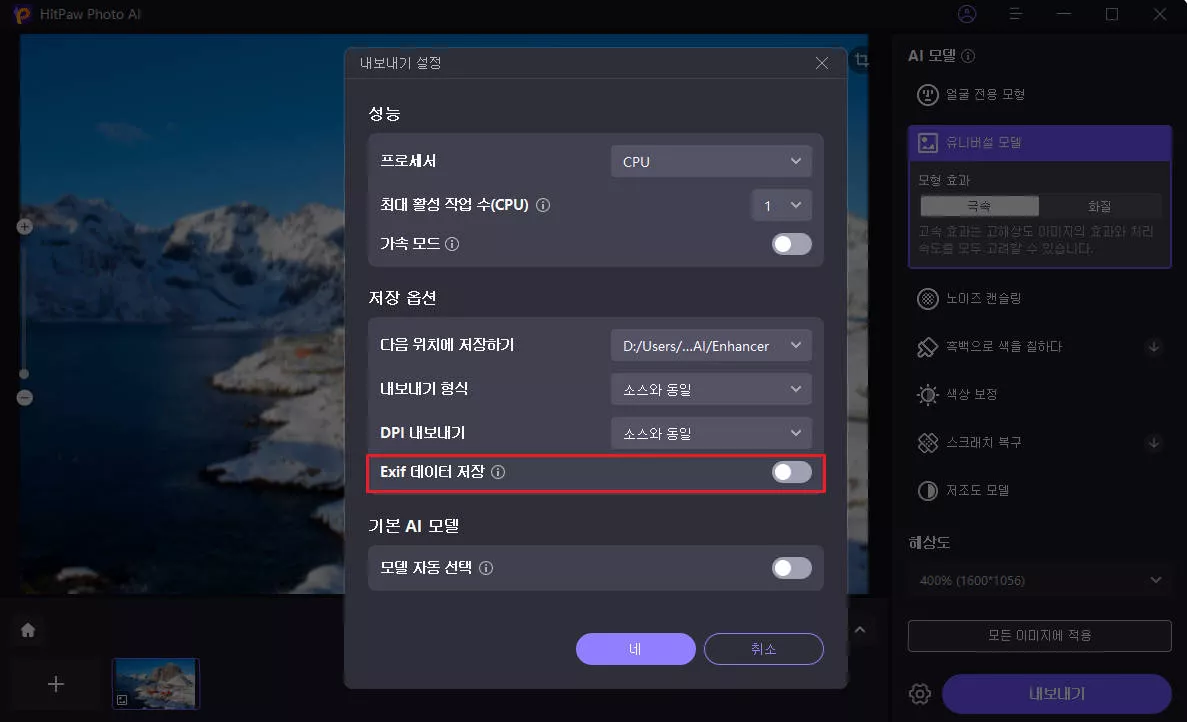Select the 극속 effect tab

[979, 204]
